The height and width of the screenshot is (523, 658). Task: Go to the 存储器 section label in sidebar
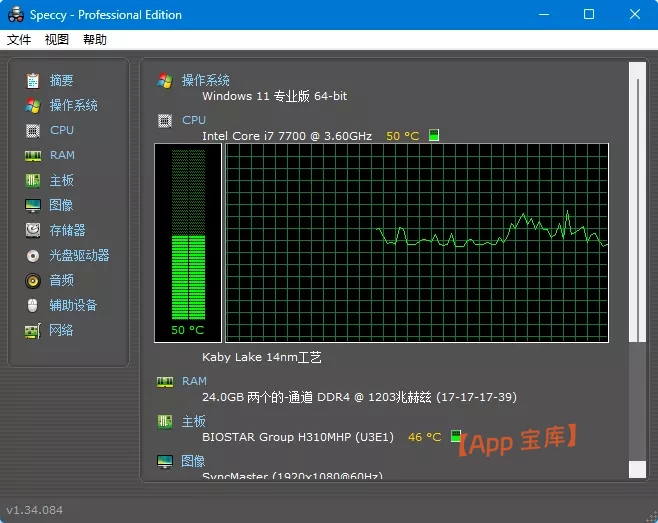pos(67,230)
